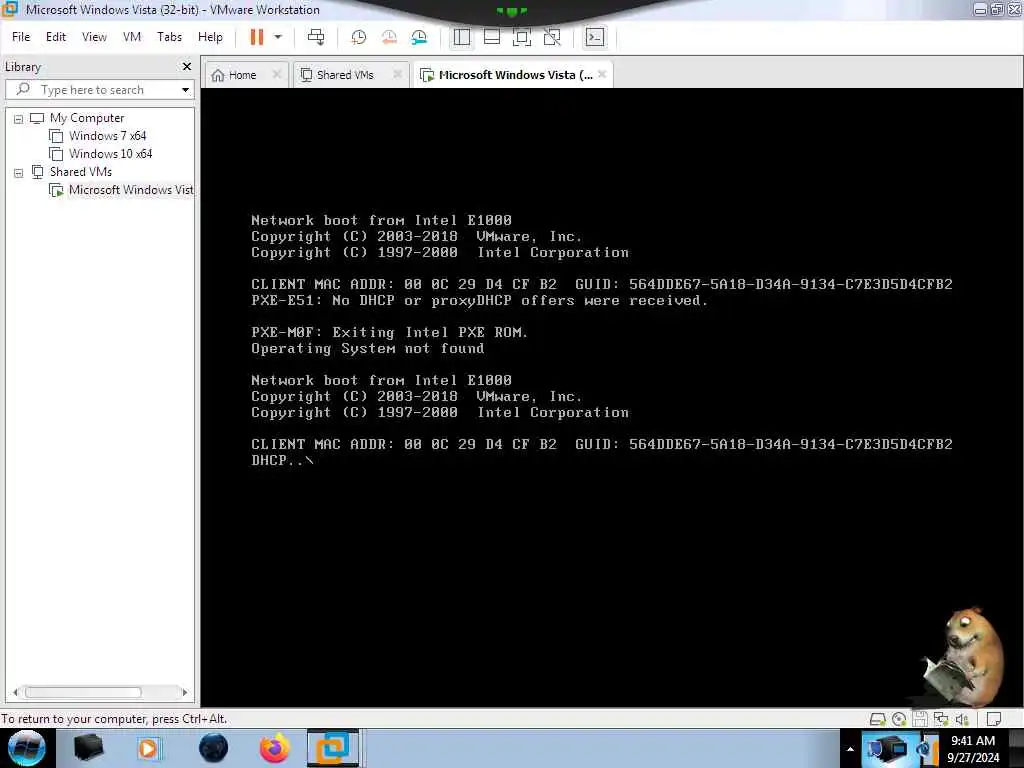Click the library search field
The height and width of the screenshot is (768, 1024).
(91, 90)
